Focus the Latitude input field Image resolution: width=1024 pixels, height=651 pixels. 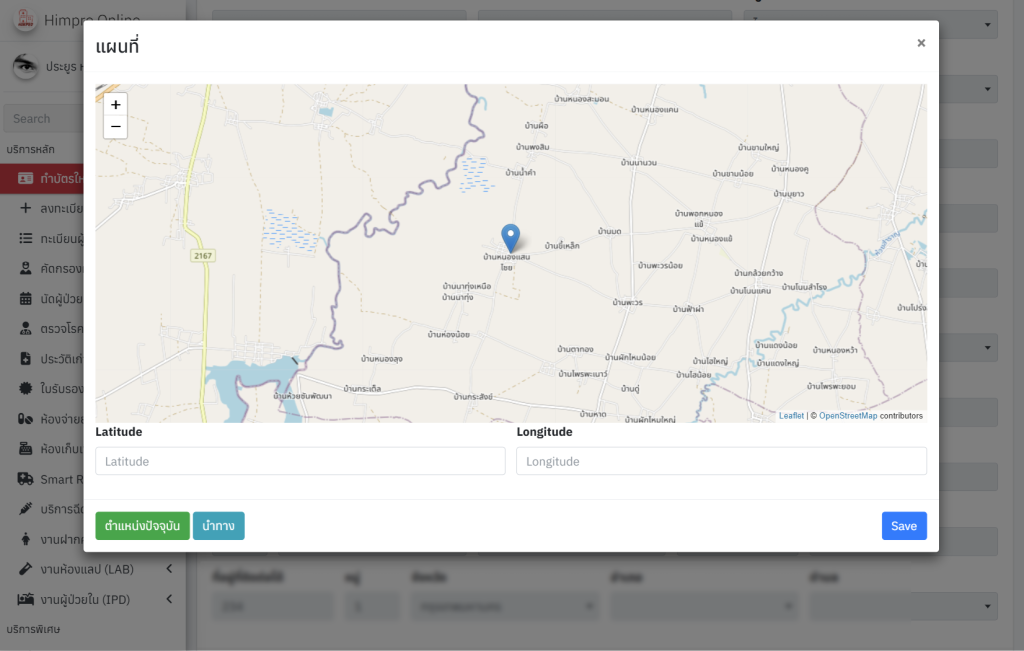coord(300,461)
